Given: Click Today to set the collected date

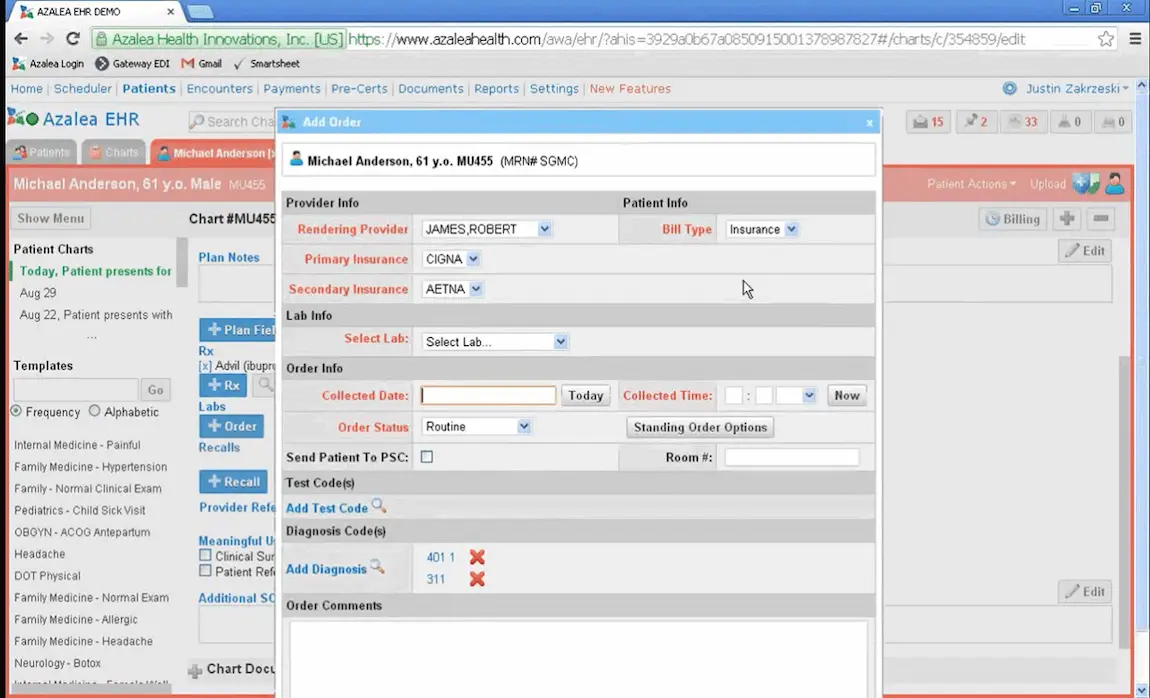Looking at the screenshot, I should [585, 395].
